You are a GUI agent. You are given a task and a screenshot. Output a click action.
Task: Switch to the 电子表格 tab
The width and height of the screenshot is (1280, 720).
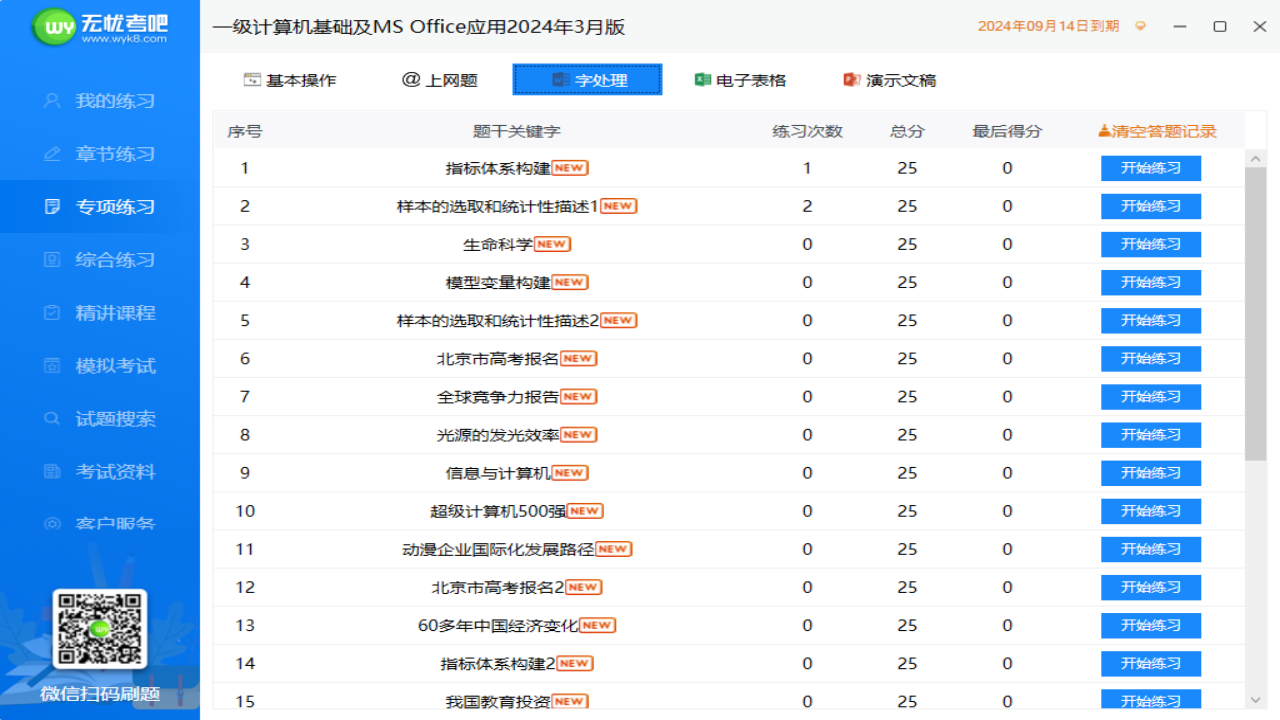pos(740,78)
